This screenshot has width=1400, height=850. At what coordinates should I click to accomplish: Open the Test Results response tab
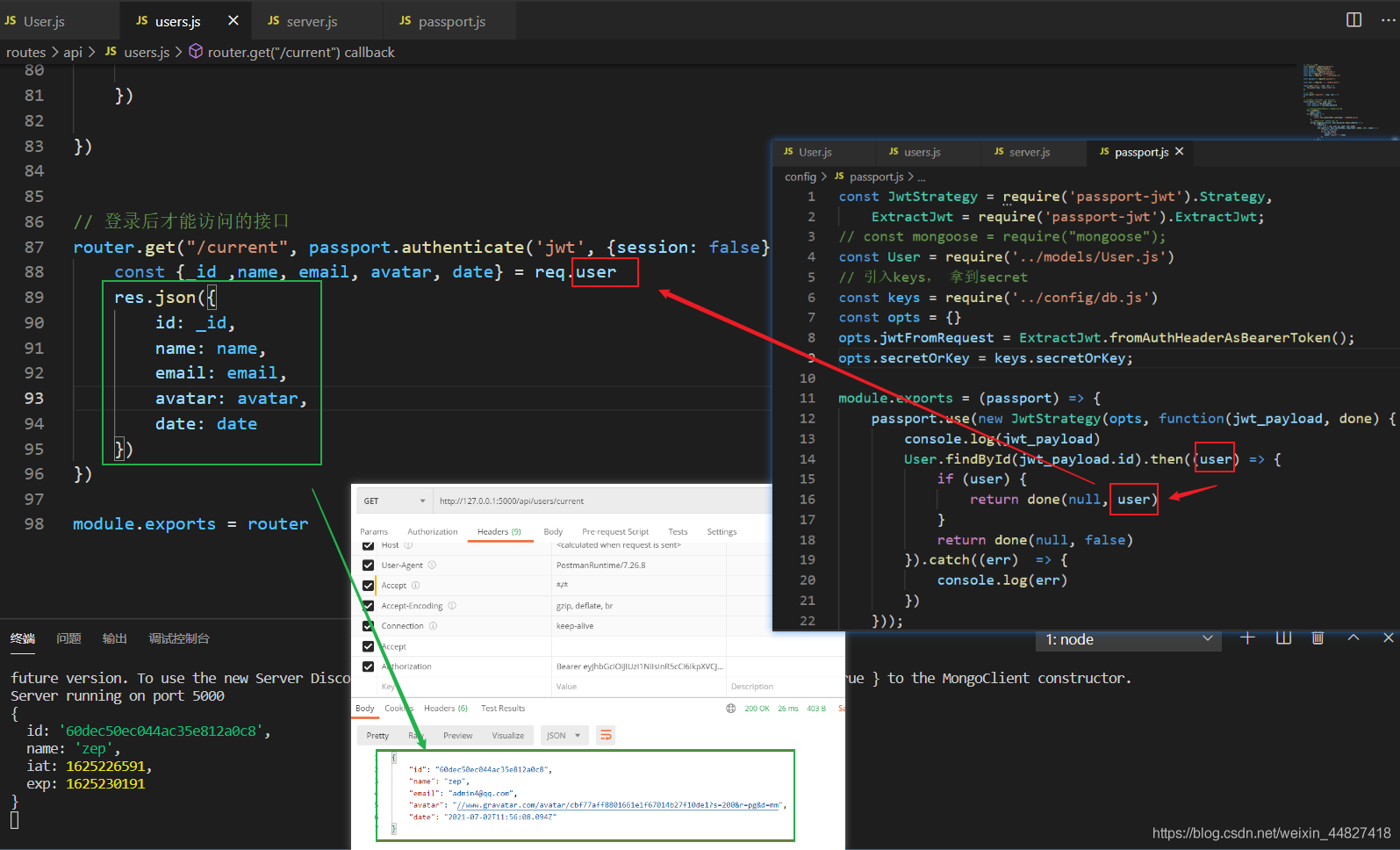coord(503,709)
